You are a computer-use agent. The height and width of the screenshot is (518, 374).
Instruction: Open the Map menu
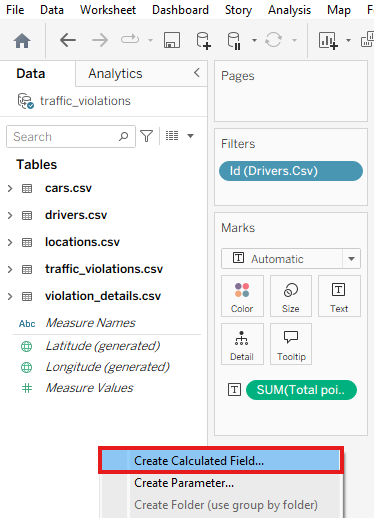pyautogui.click(x=339, y=10)
